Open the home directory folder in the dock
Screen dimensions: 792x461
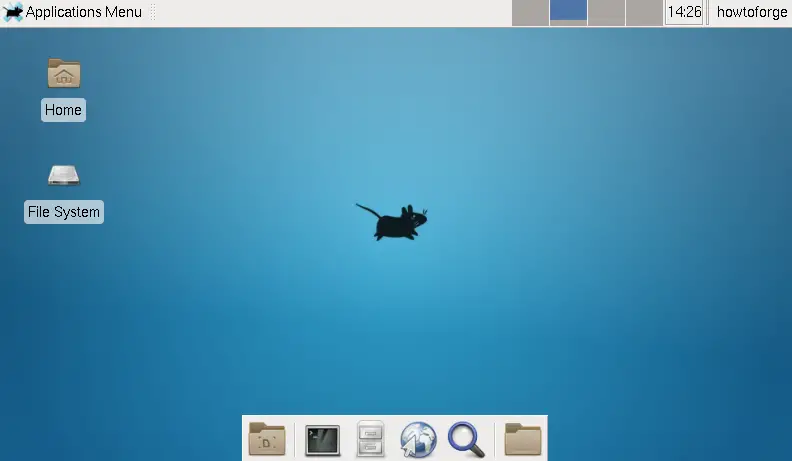pyautogui.click(x=523, y=439)
